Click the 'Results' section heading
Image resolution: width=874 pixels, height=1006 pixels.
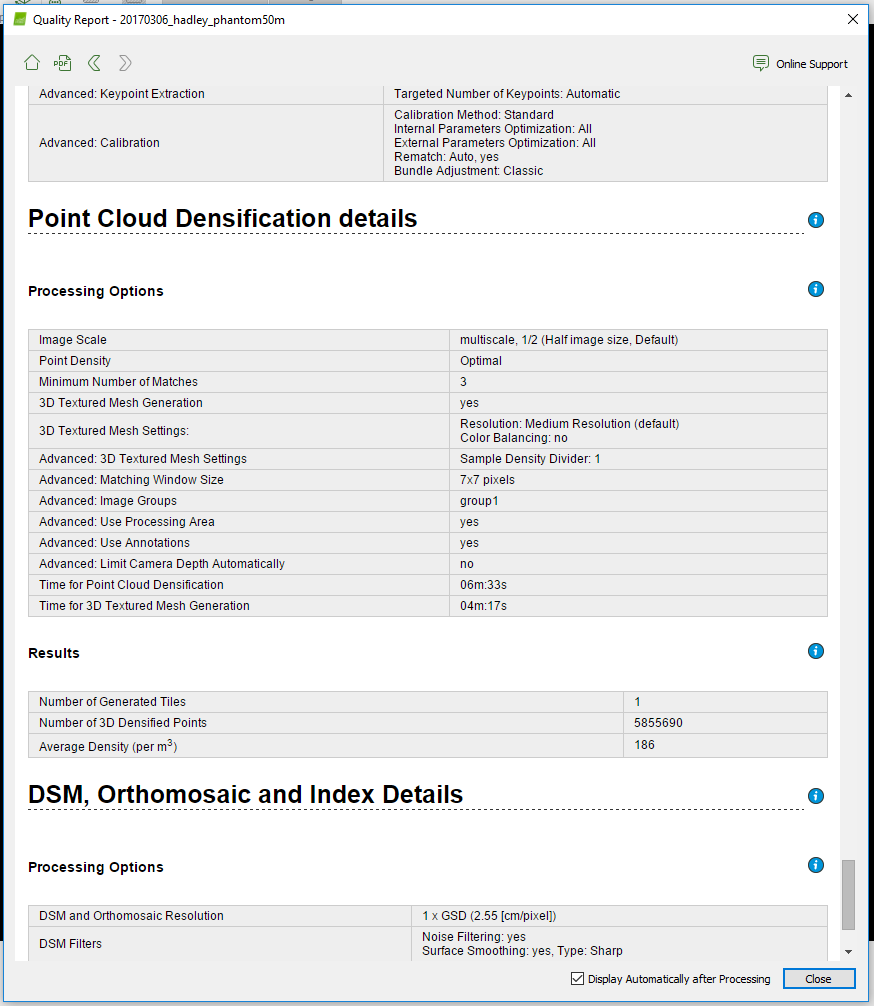pyautogui.click(x=54, y=653)
